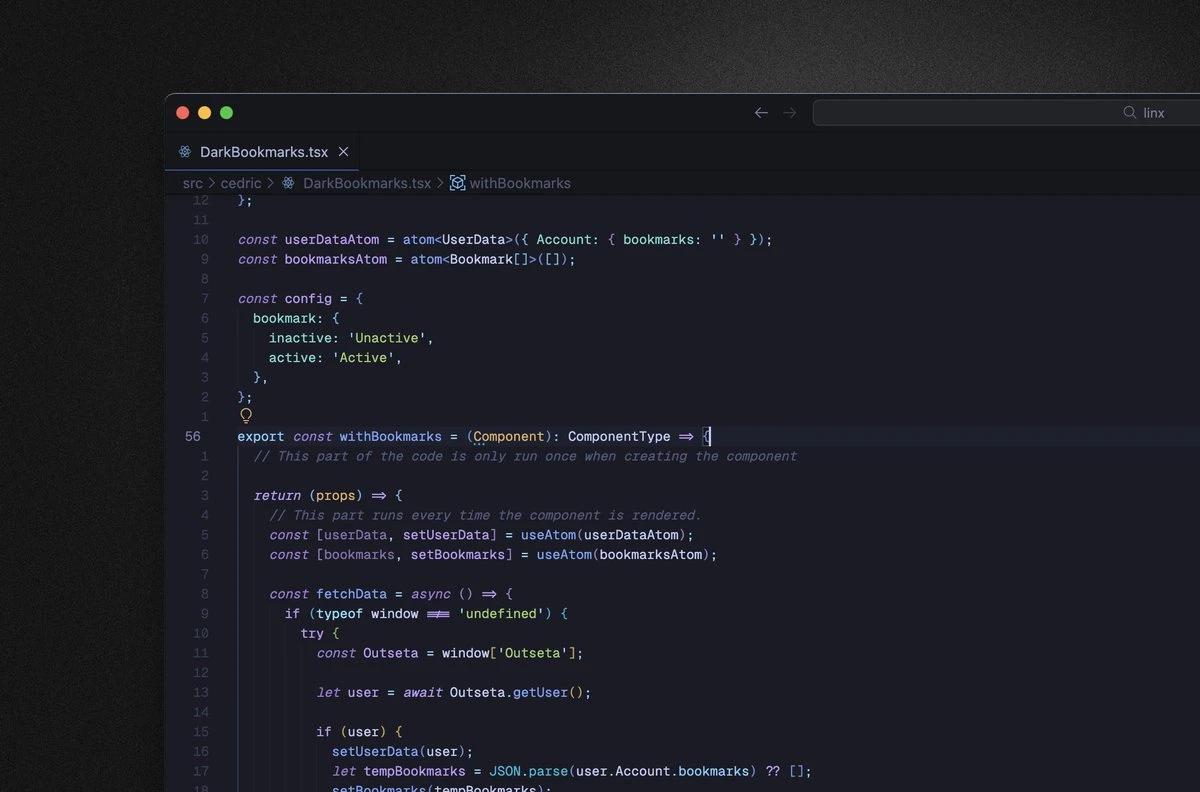This screenshot has height=792, width=1200.
Task: Click the React file icon in breadcrumb
Action: (289, 183)
